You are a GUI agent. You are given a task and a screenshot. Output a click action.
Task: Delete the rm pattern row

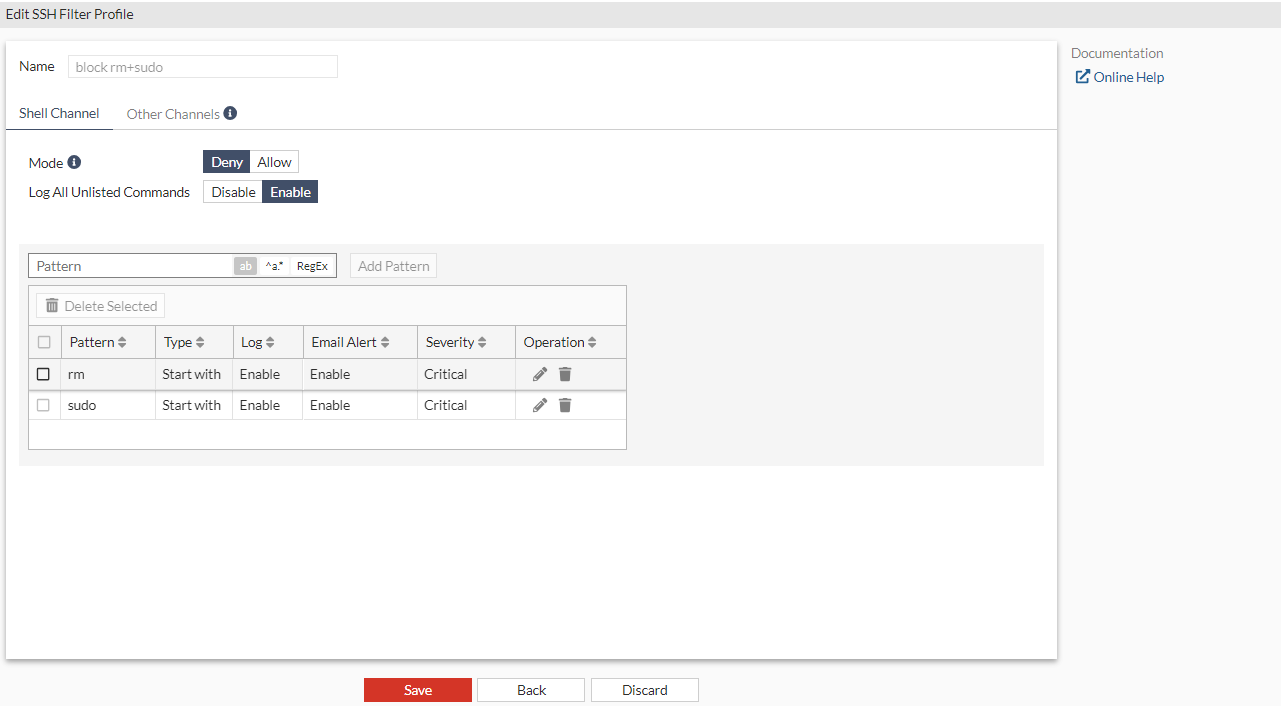(565, 373)
